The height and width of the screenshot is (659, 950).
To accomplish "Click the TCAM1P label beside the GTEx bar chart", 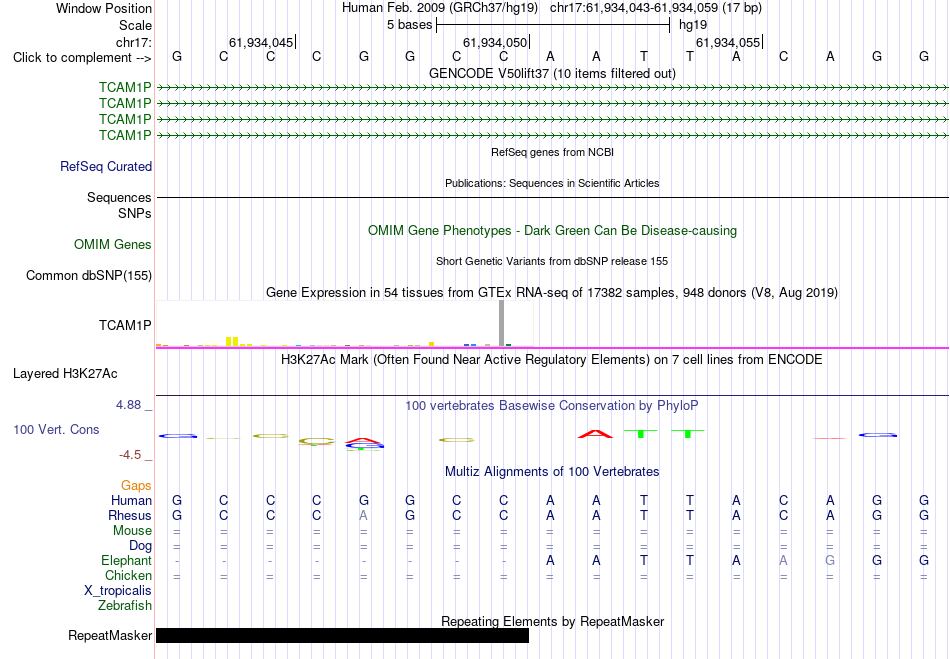I will pyautogui.click(x=125, y=326).
